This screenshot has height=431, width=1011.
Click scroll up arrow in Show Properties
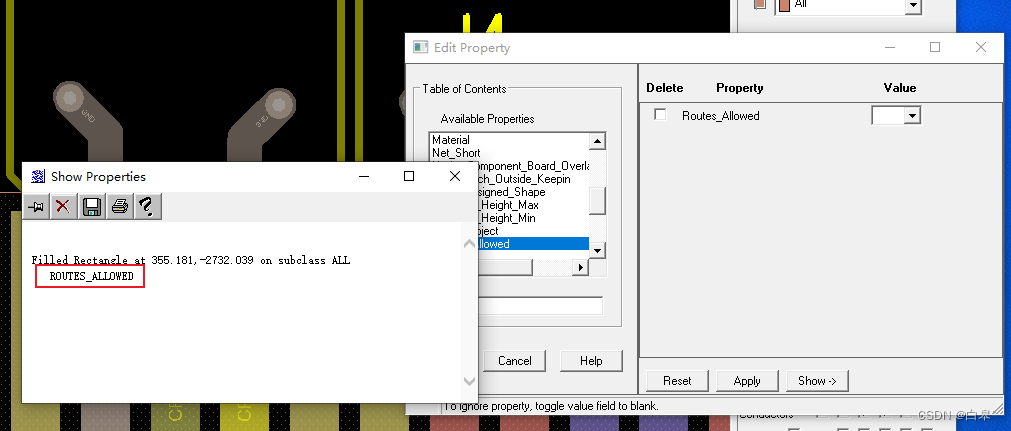(x=469, y=244)
